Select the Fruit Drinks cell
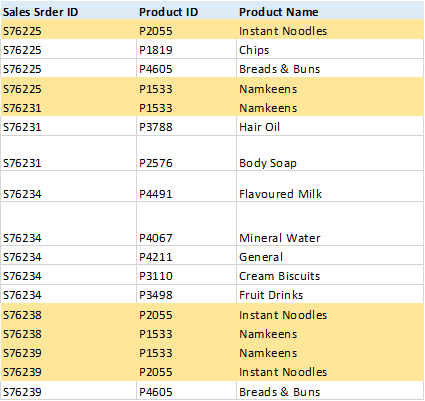The image size is (425, 401). click(x=330, y=294)
